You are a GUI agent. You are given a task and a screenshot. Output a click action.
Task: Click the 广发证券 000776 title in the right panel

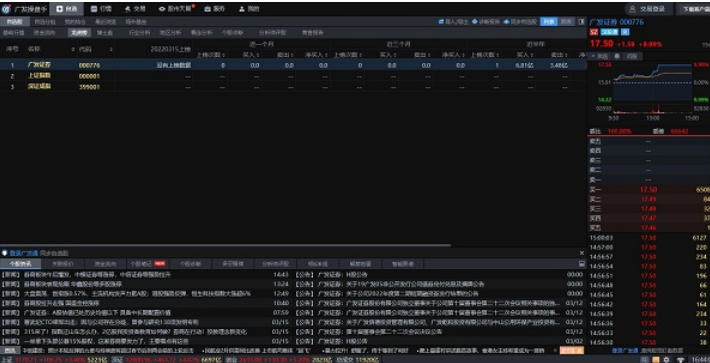[x=616, y=22]
